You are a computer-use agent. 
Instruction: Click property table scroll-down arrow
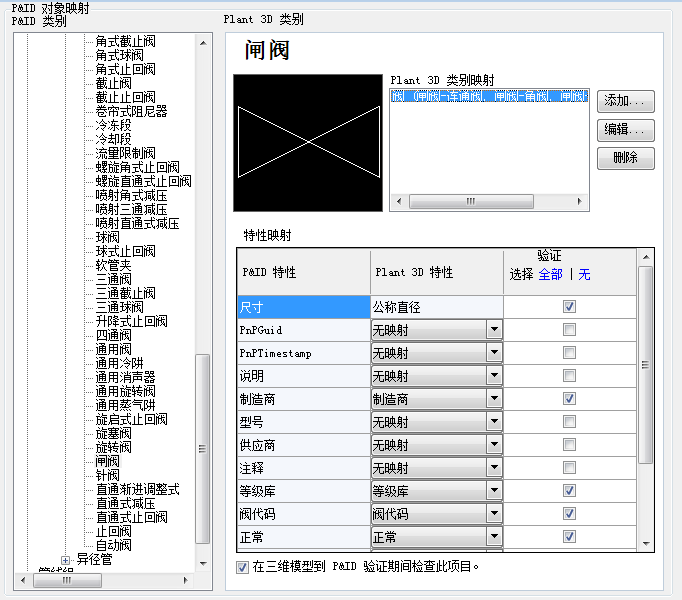pyautogui.click(x=646, y=543)
